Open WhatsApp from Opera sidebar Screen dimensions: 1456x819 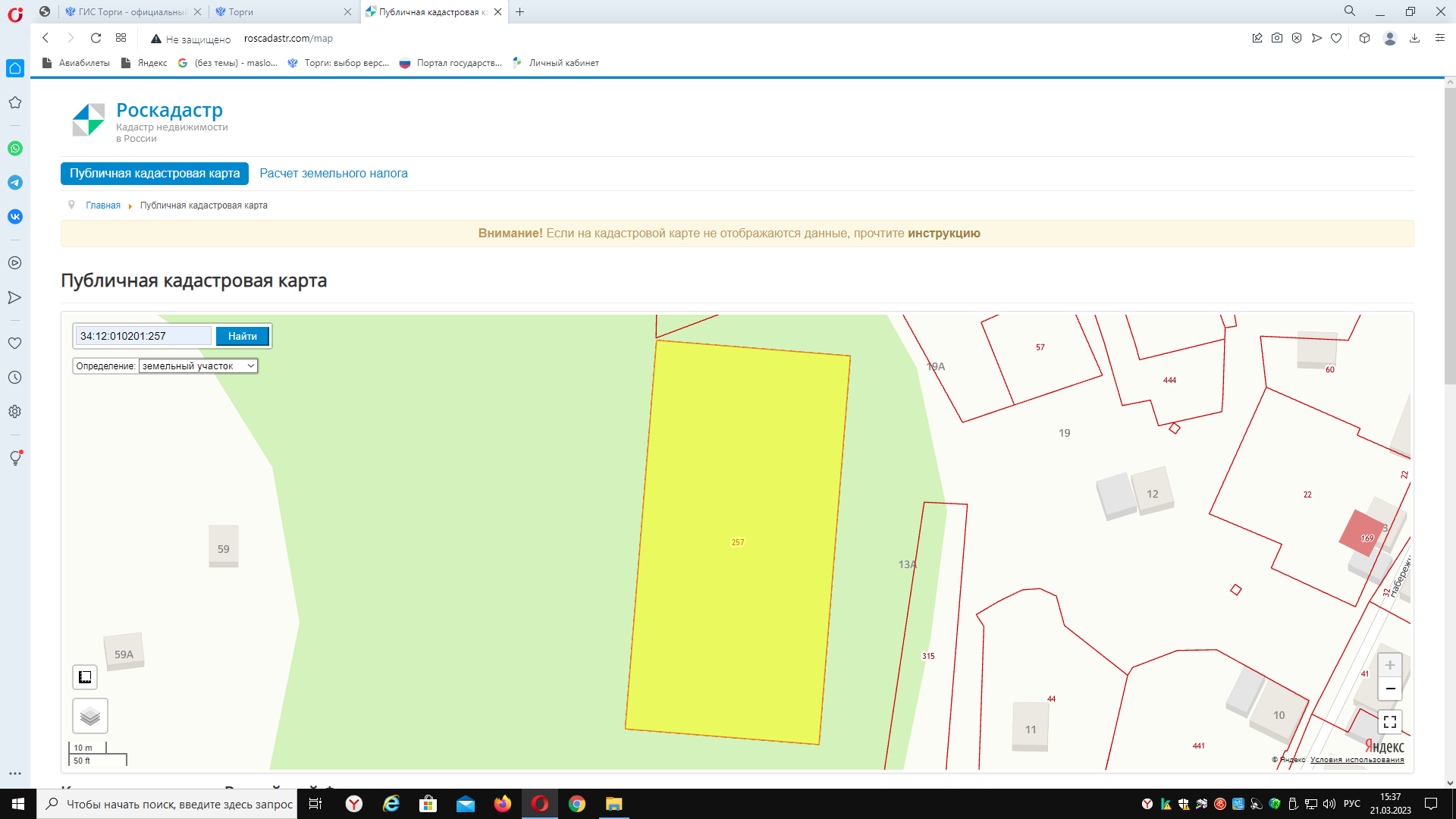pos(15,149)
